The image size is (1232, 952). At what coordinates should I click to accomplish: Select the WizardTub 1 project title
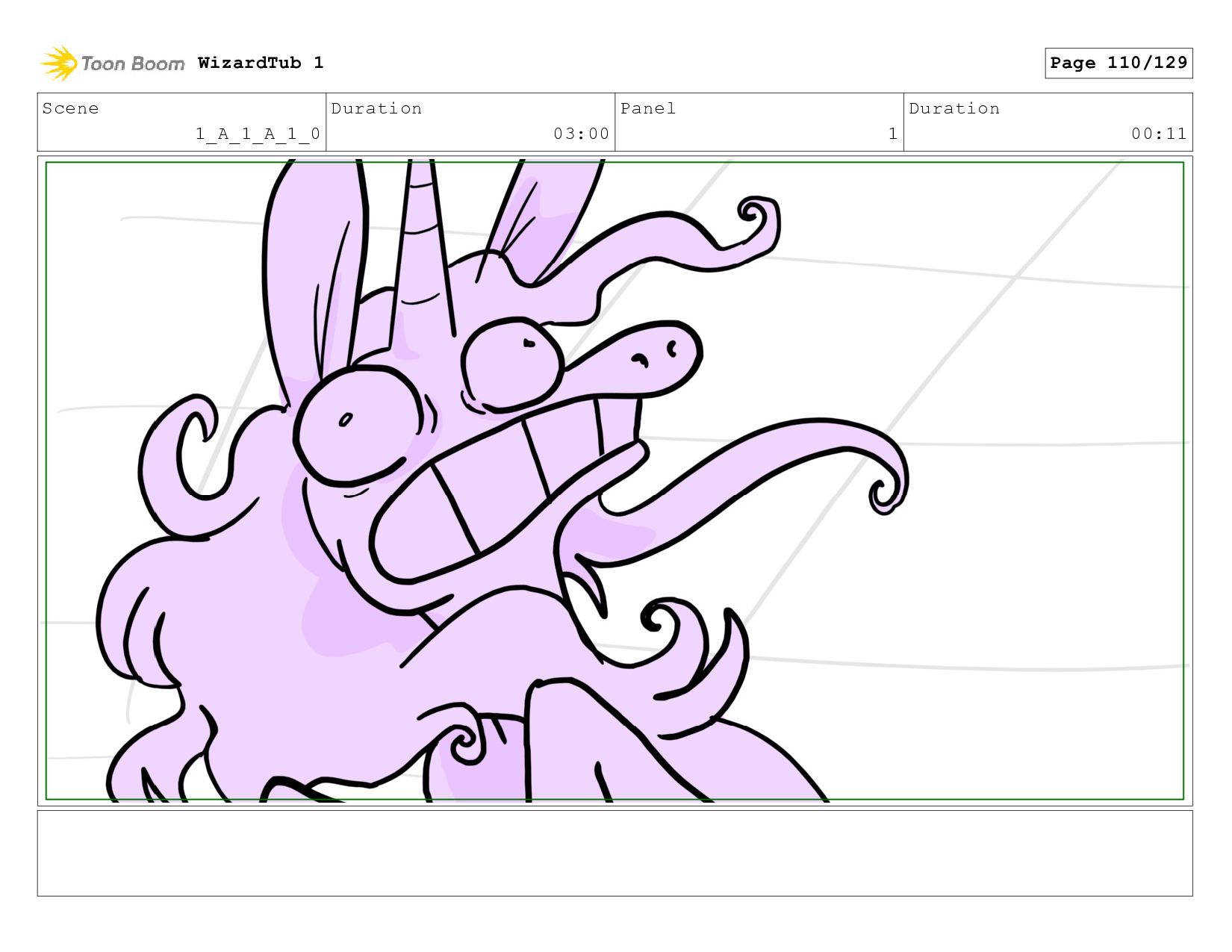[261, 63]
